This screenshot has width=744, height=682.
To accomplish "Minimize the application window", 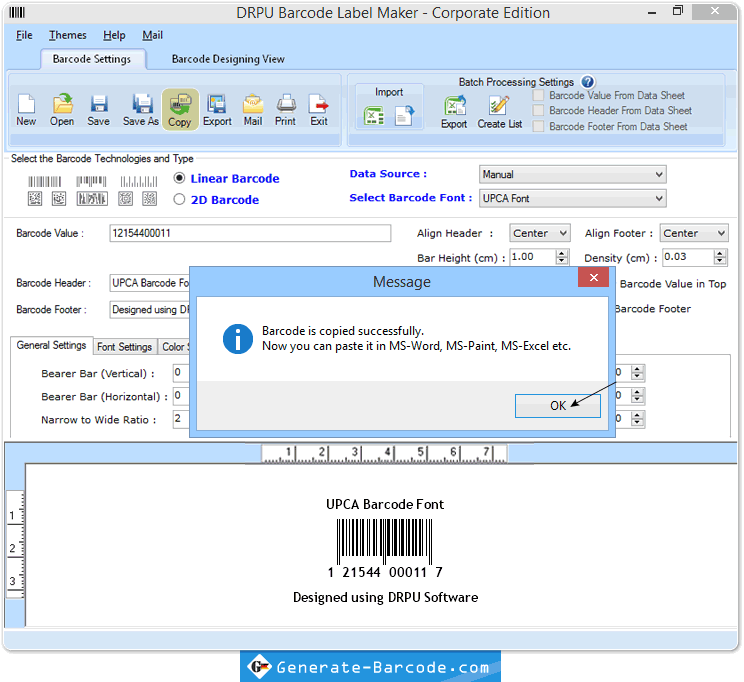I will [x=652, y=12].
